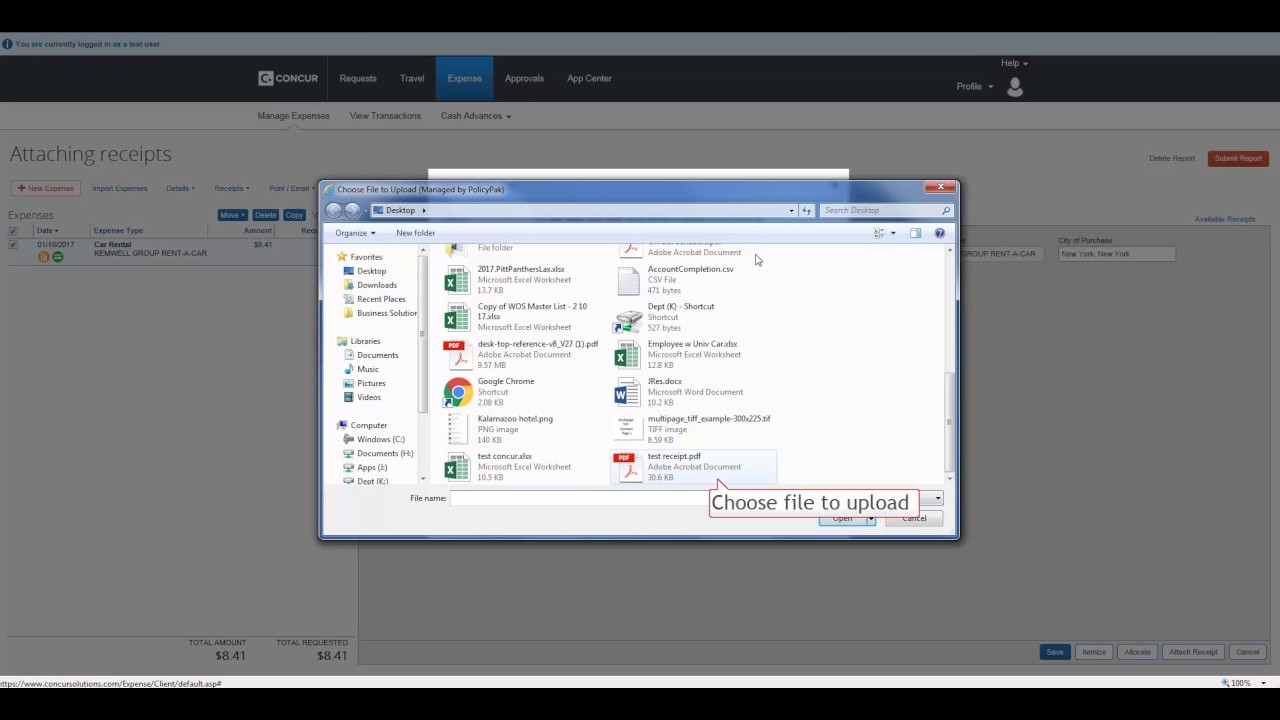This screenshot has height=720, width=1280.
Task: Open the Organize dropdown menu
Action: pos(355,233)
